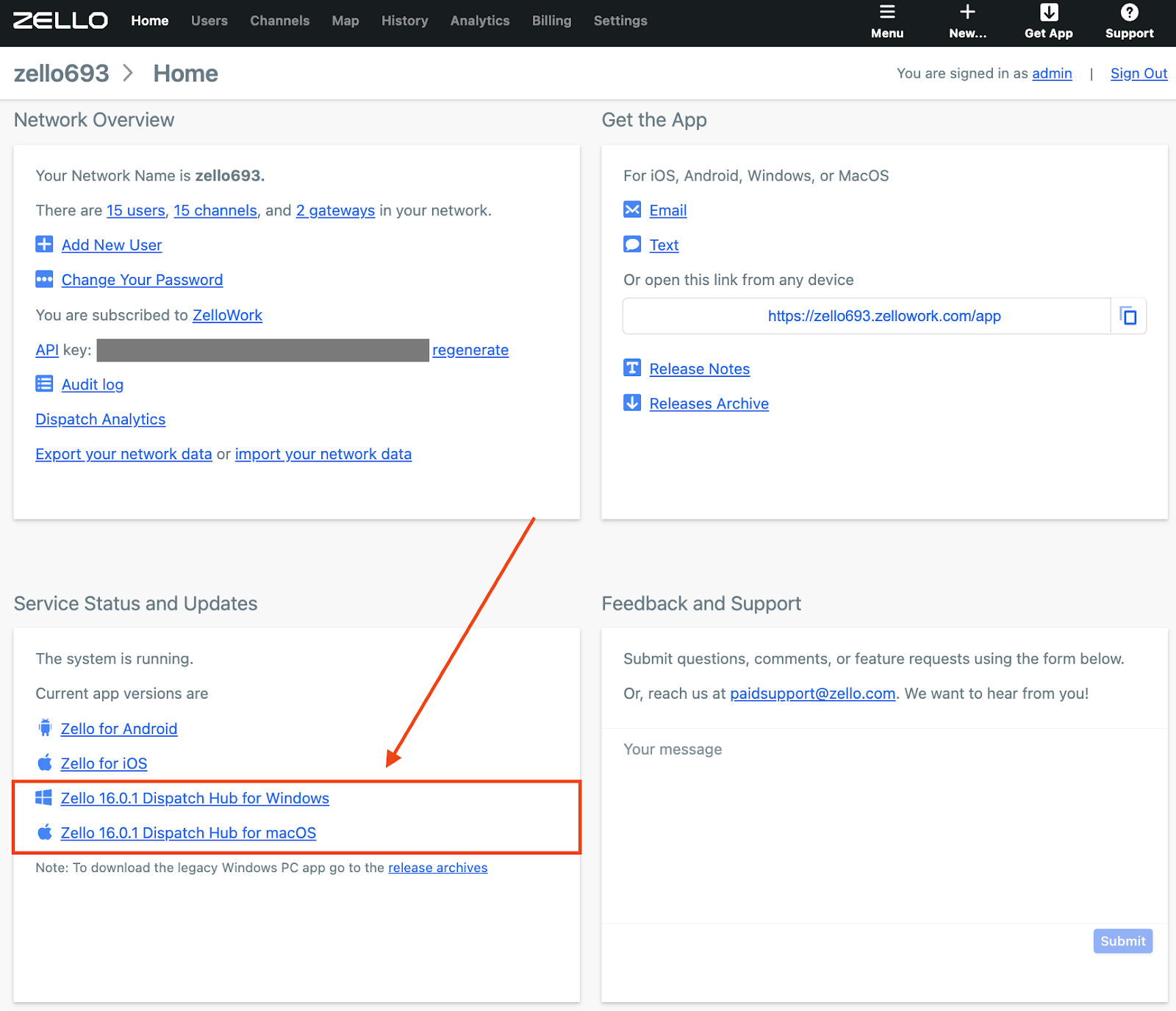Switch to the Analytics menu tab
Screen dimensions: 1176x1011
click(480, 21)
